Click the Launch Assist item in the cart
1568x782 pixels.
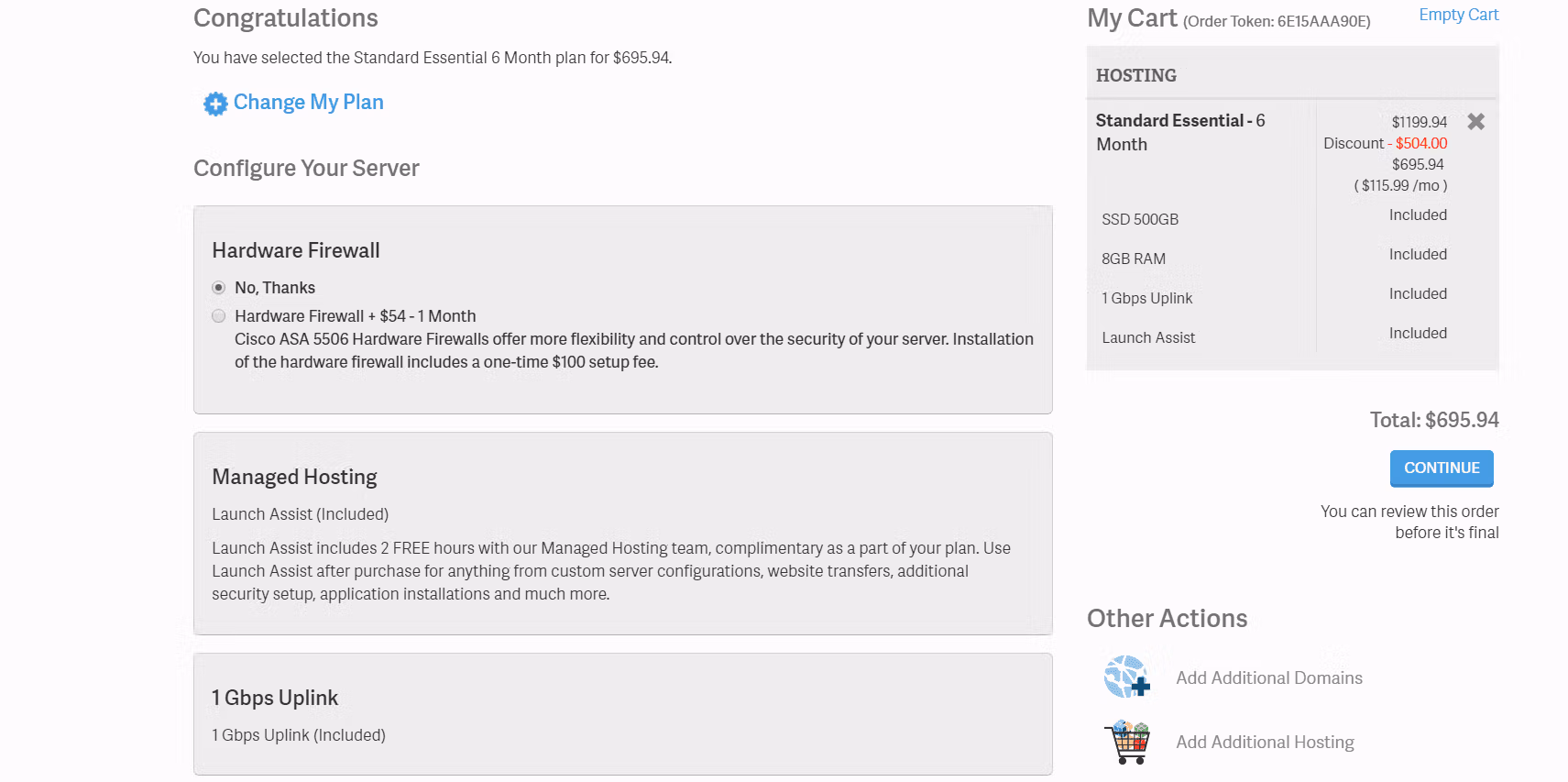1148,337
